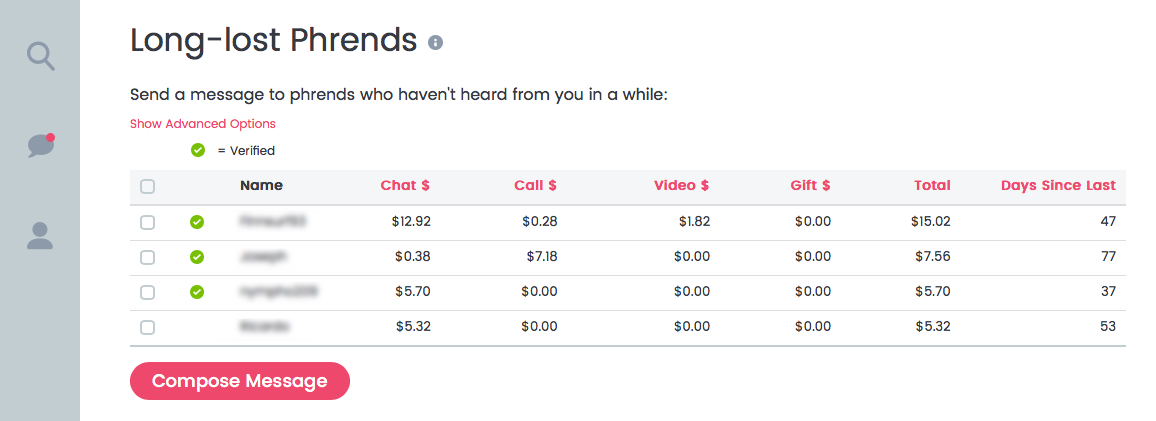This screenshot has width=1156, height=421.
Task: Open the chat messages icon with notification
Action: [x=41, y=145]
